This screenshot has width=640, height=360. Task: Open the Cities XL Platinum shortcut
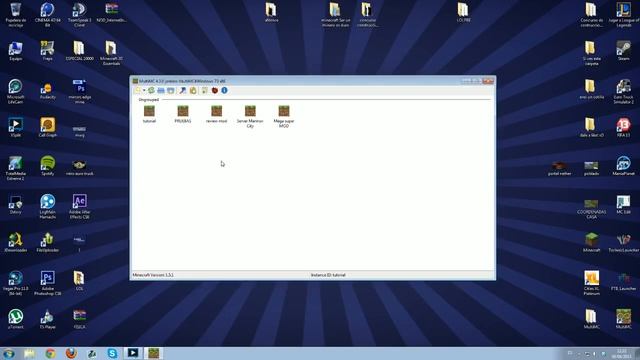coord(591,283)
